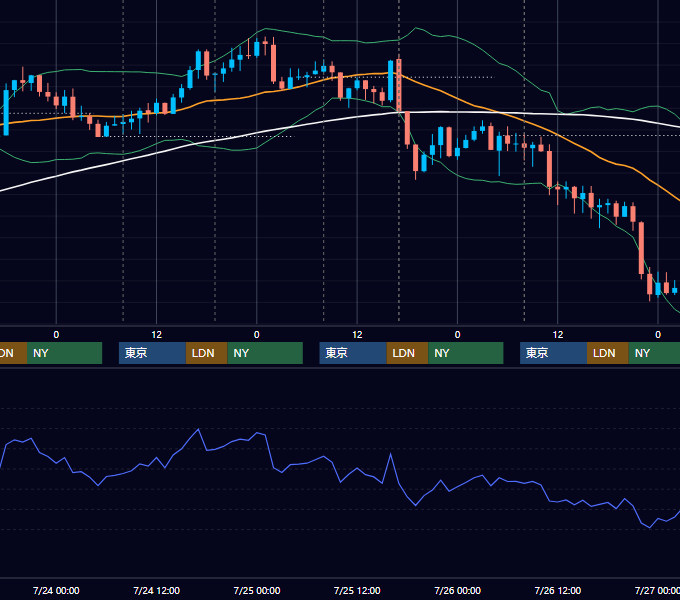Select the LDN session block following 7/24 東京

click(x=206, y=353)
